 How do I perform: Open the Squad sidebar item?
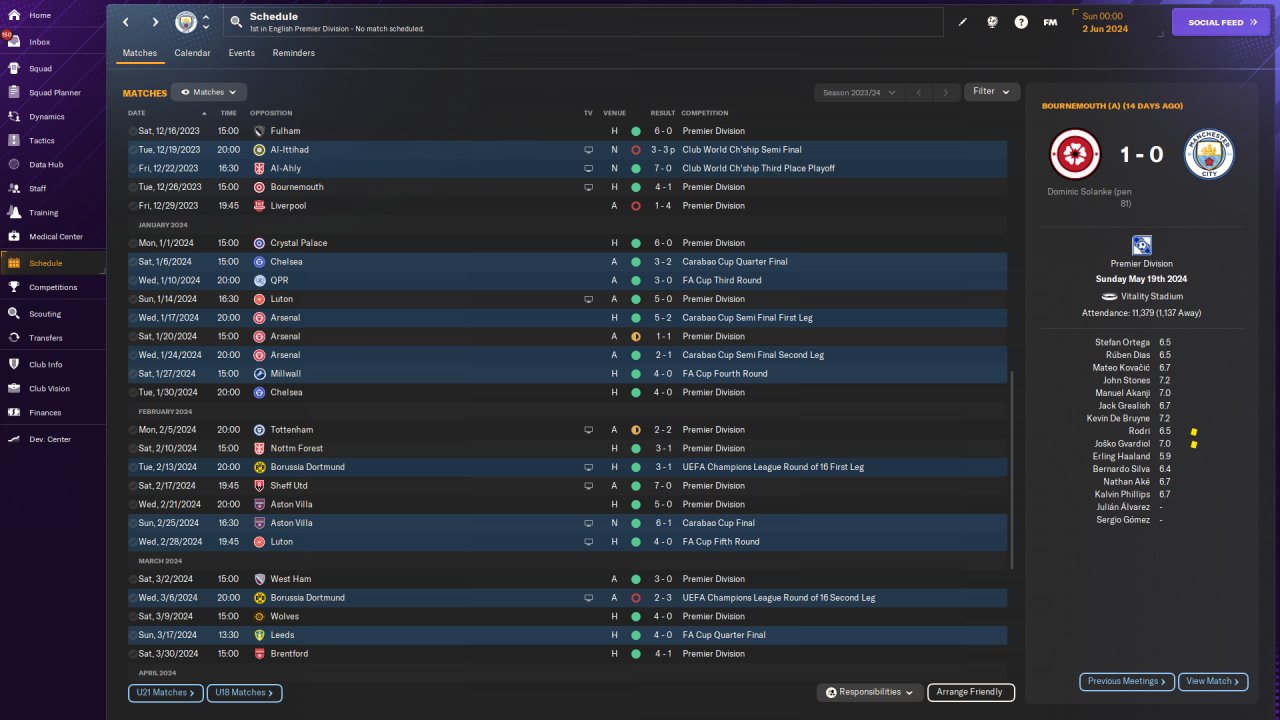click(40, 69)
